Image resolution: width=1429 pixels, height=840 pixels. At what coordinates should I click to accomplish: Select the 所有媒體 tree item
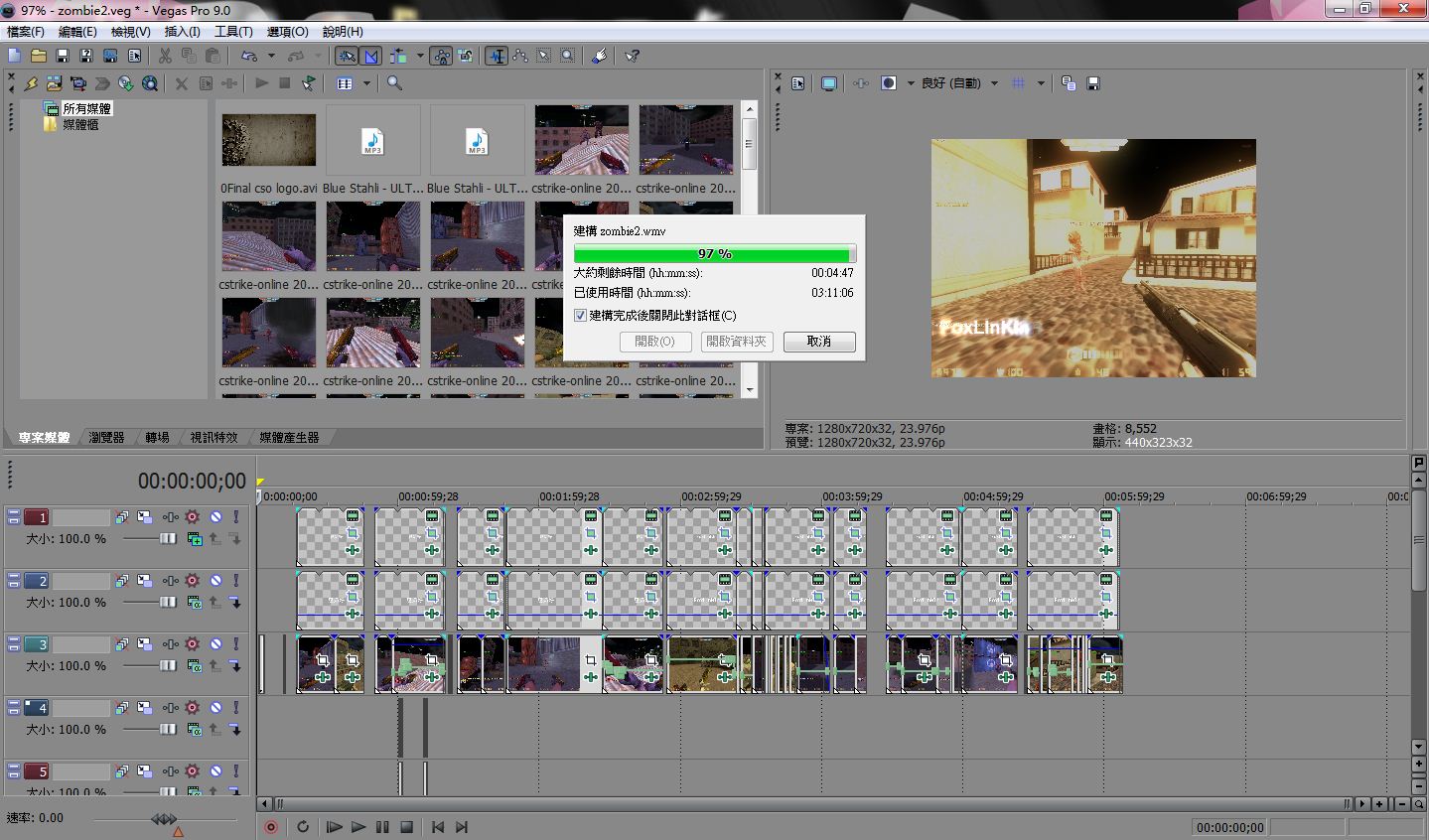click(x=86, y=108)
